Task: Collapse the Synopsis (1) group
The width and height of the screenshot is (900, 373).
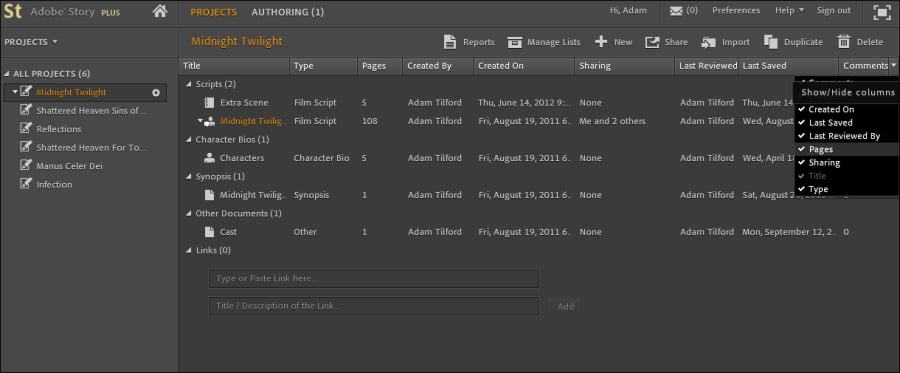Action: 189,176
